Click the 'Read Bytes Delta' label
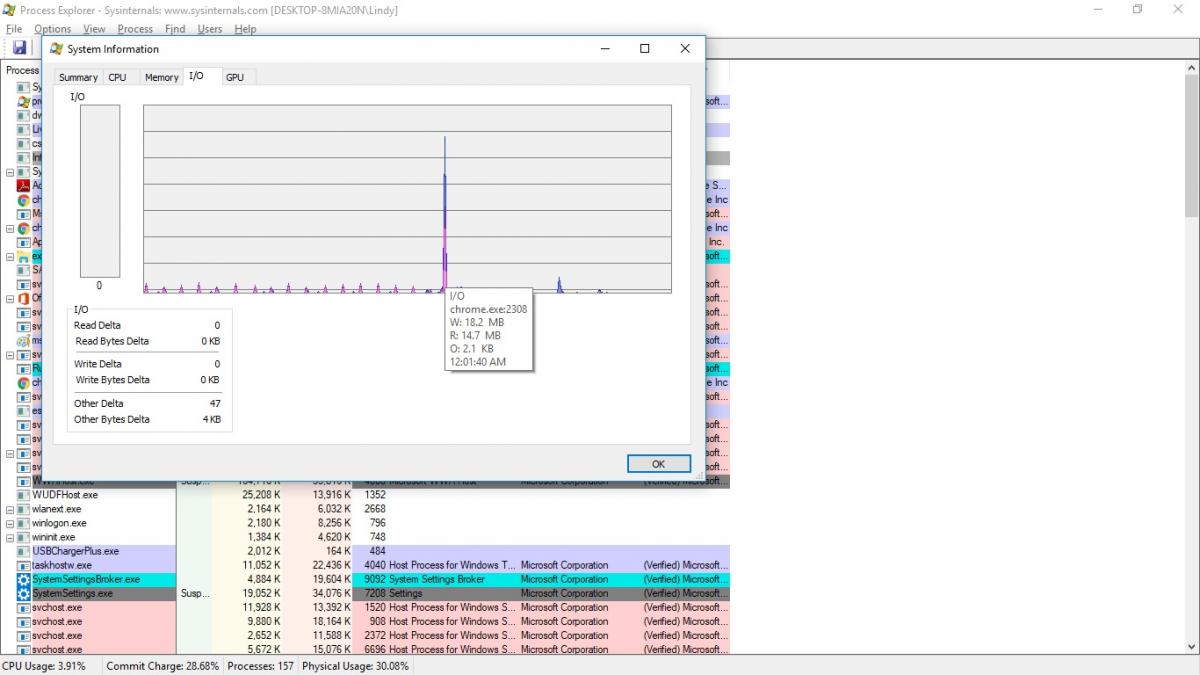This screenshot has height=675, width=1200. 112,341
